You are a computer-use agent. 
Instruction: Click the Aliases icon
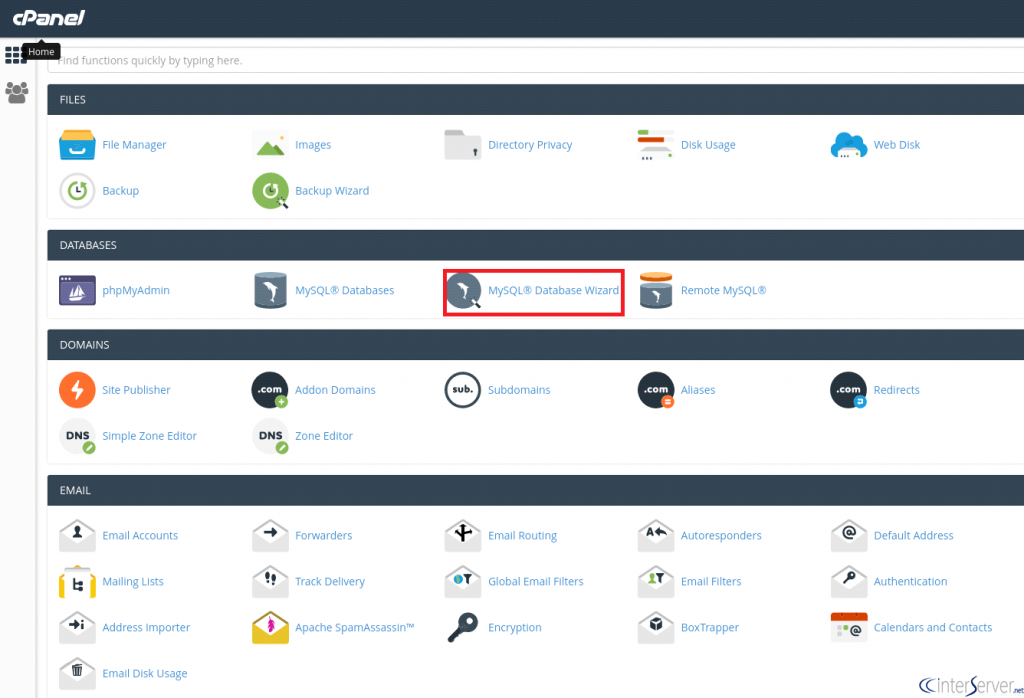656,390
